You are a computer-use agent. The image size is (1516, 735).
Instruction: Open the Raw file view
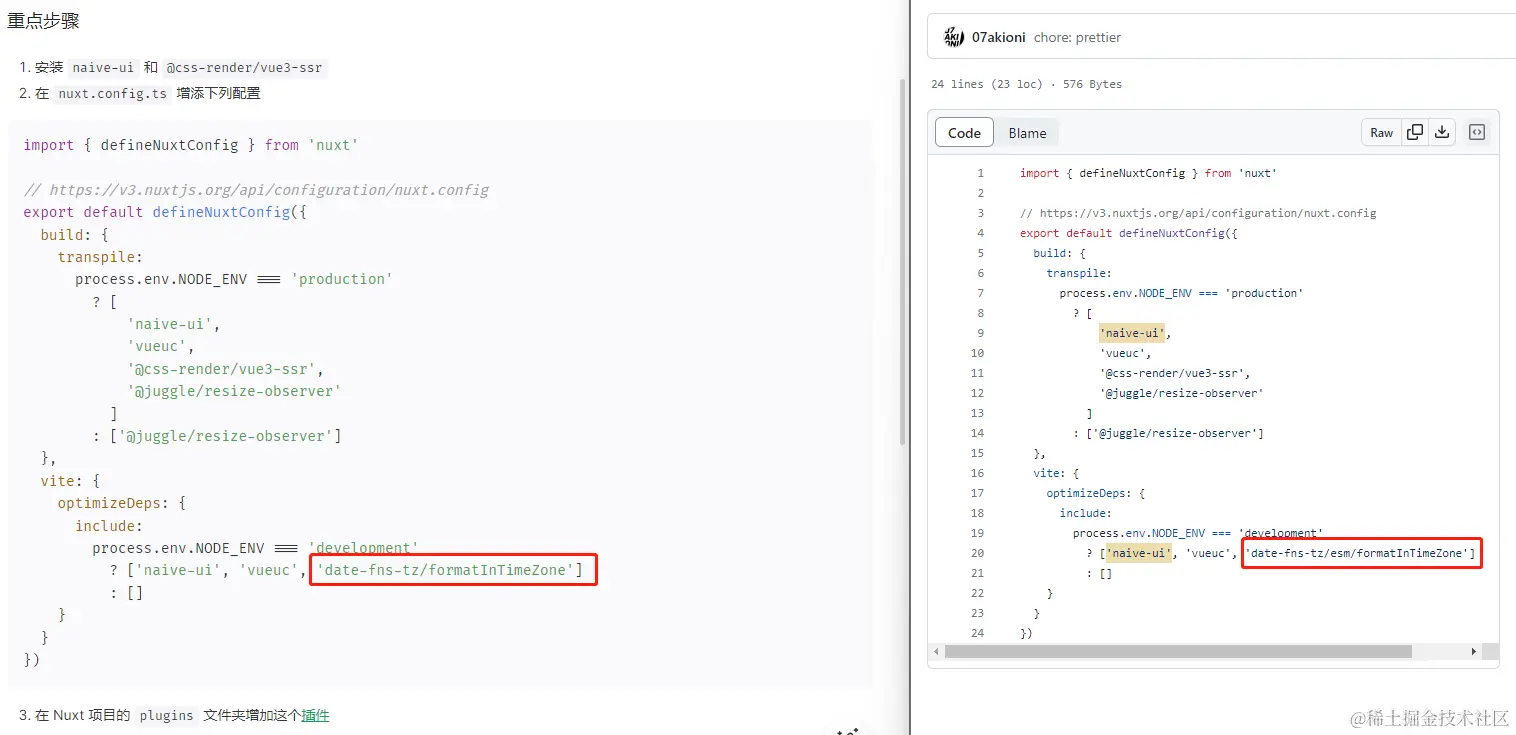coord(1382,133)
